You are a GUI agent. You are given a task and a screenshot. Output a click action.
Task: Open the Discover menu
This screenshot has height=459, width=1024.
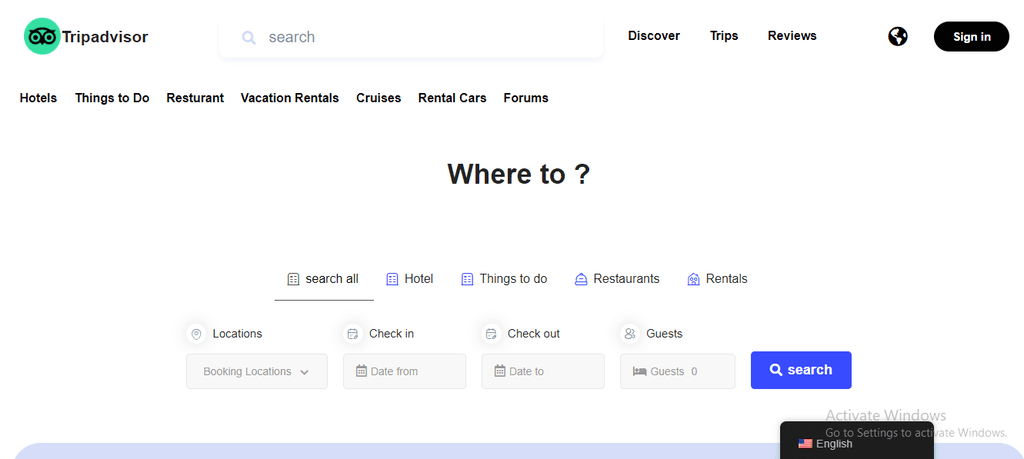click(x=654, y=36)
